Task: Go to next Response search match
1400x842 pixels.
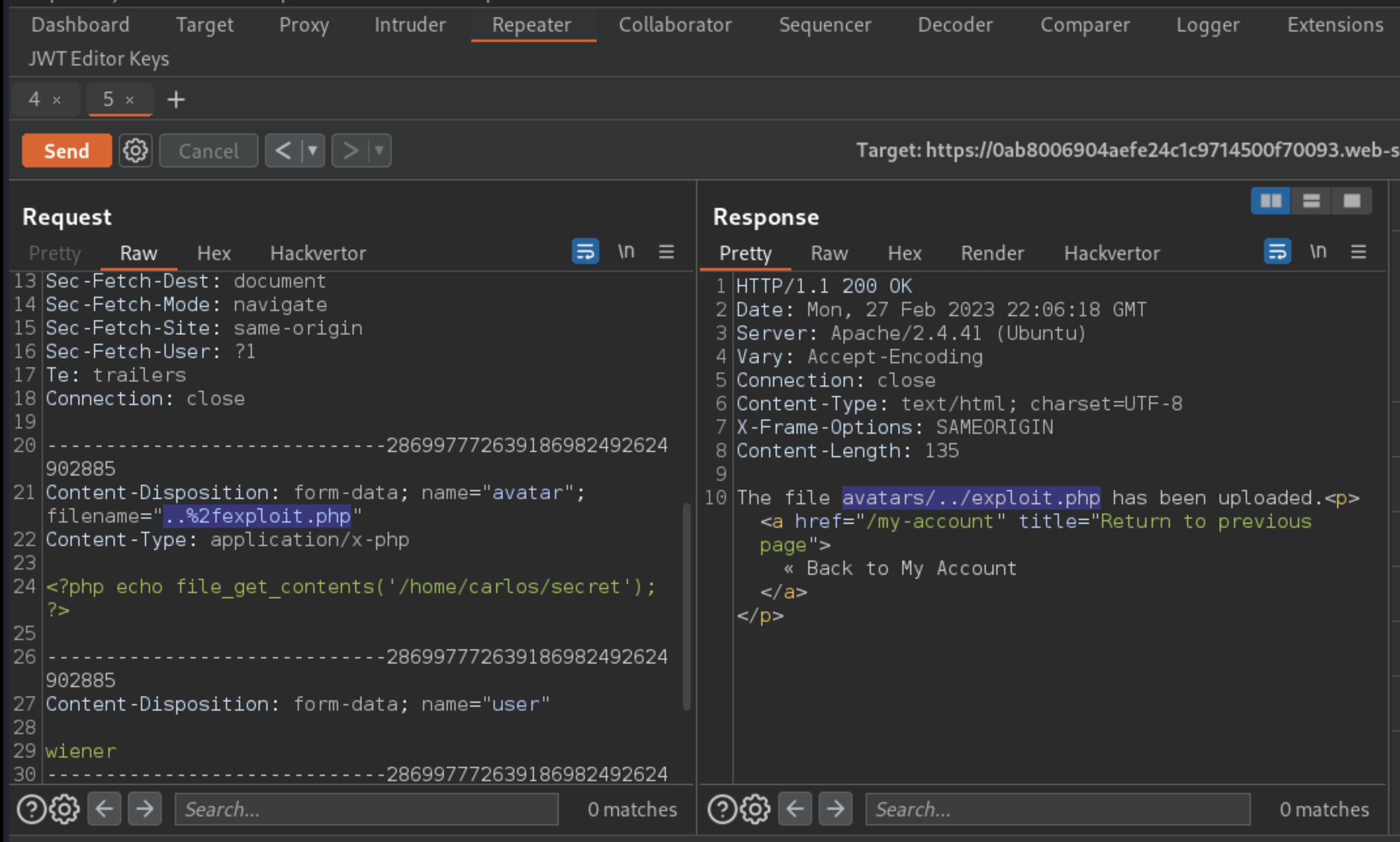Action: pyautogui.click(x=835, y=809)
